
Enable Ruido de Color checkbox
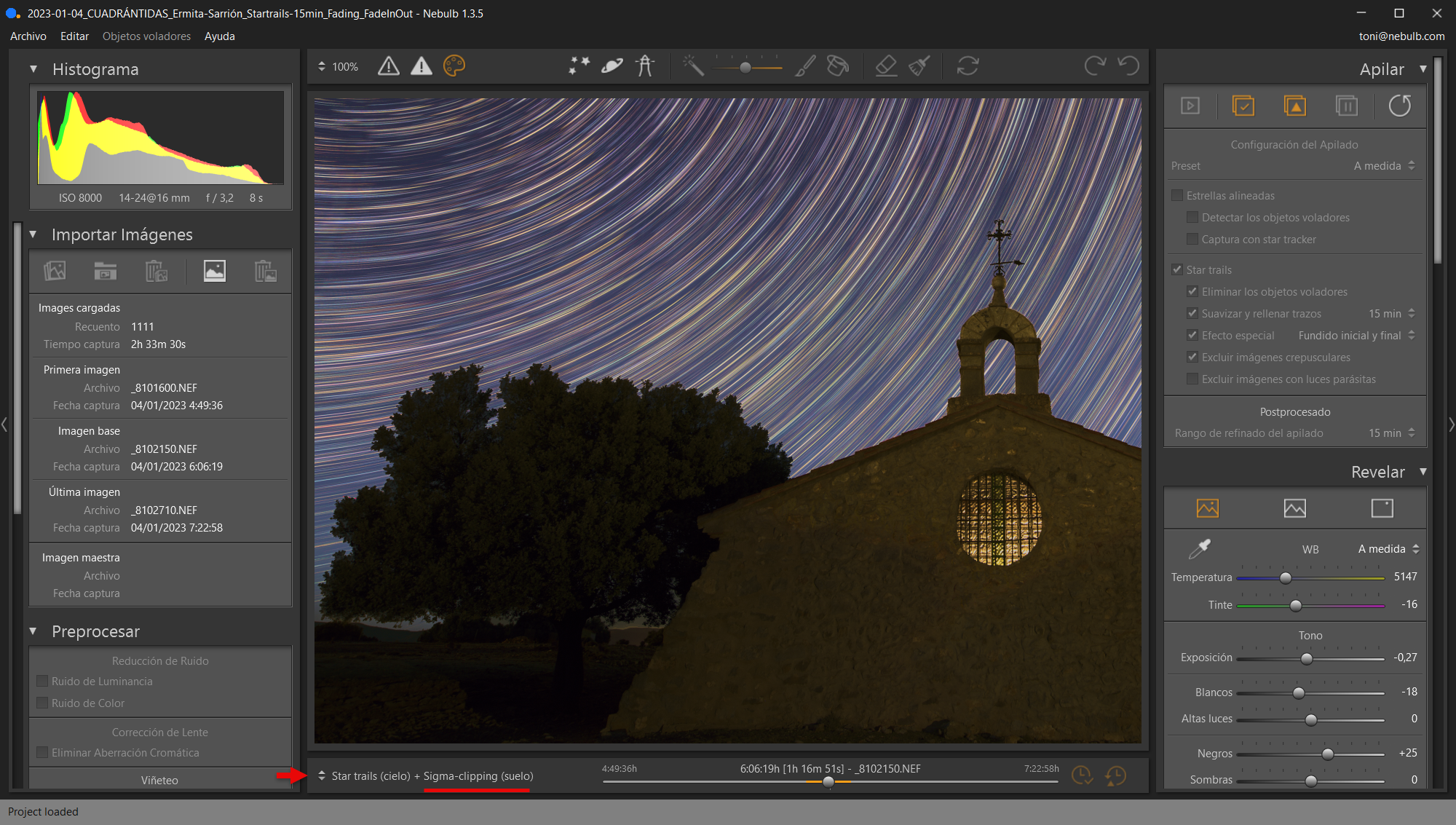pyautogui.click(x=42, y=703)
